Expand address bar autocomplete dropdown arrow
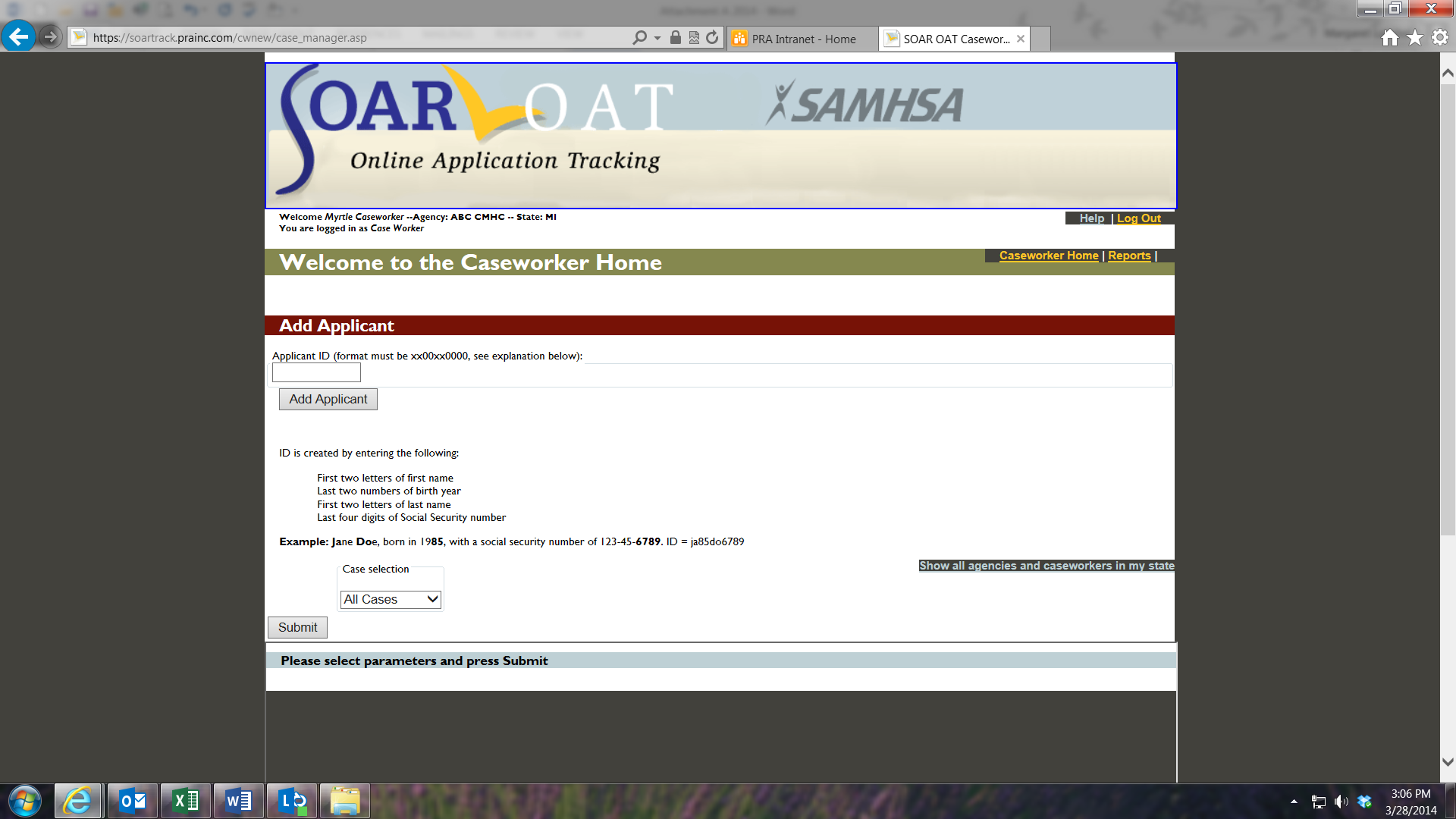 [657, 38]
